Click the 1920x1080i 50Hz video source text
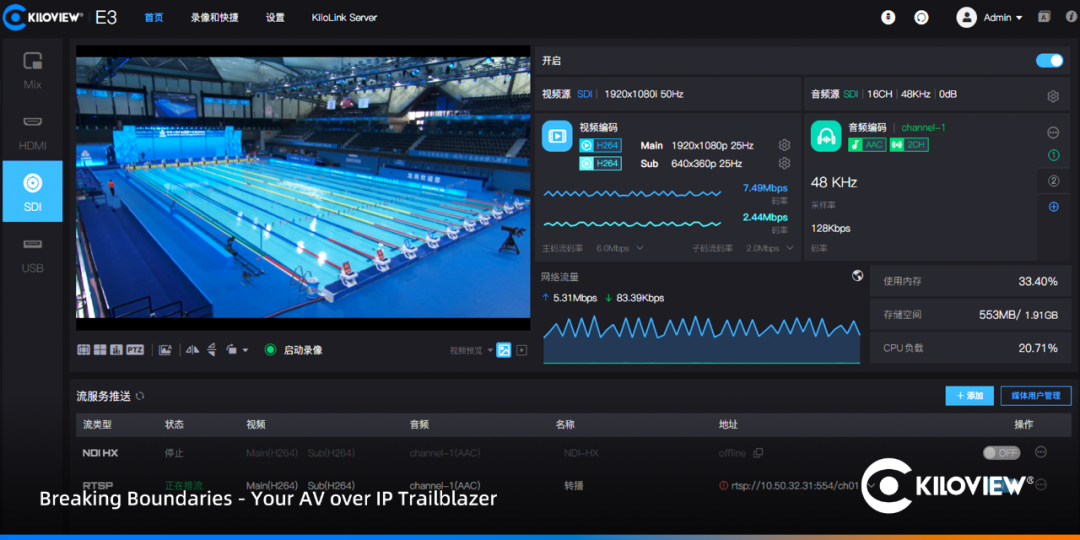 [644, 94]
